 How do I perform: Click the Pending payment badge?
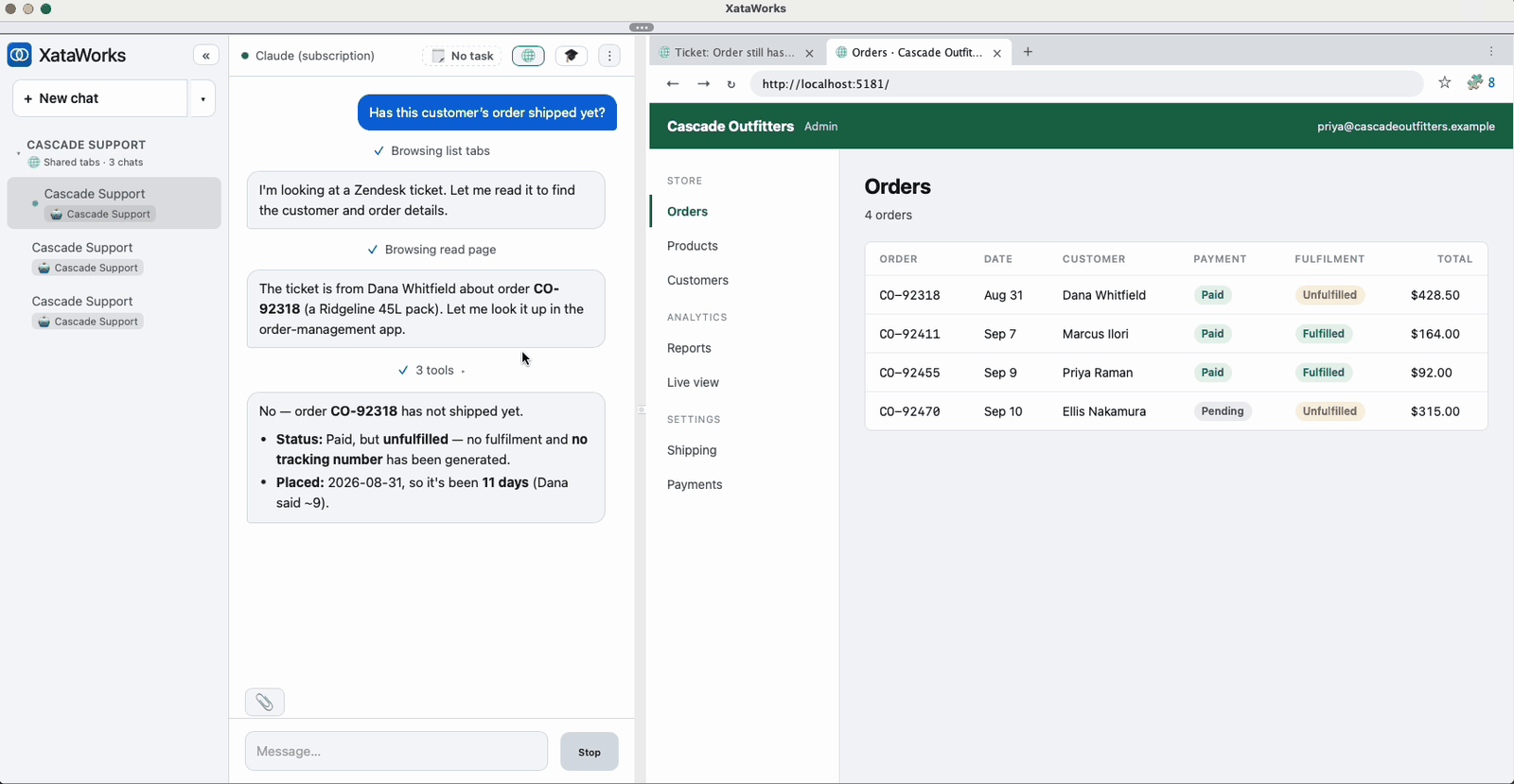click(1222, 411)
